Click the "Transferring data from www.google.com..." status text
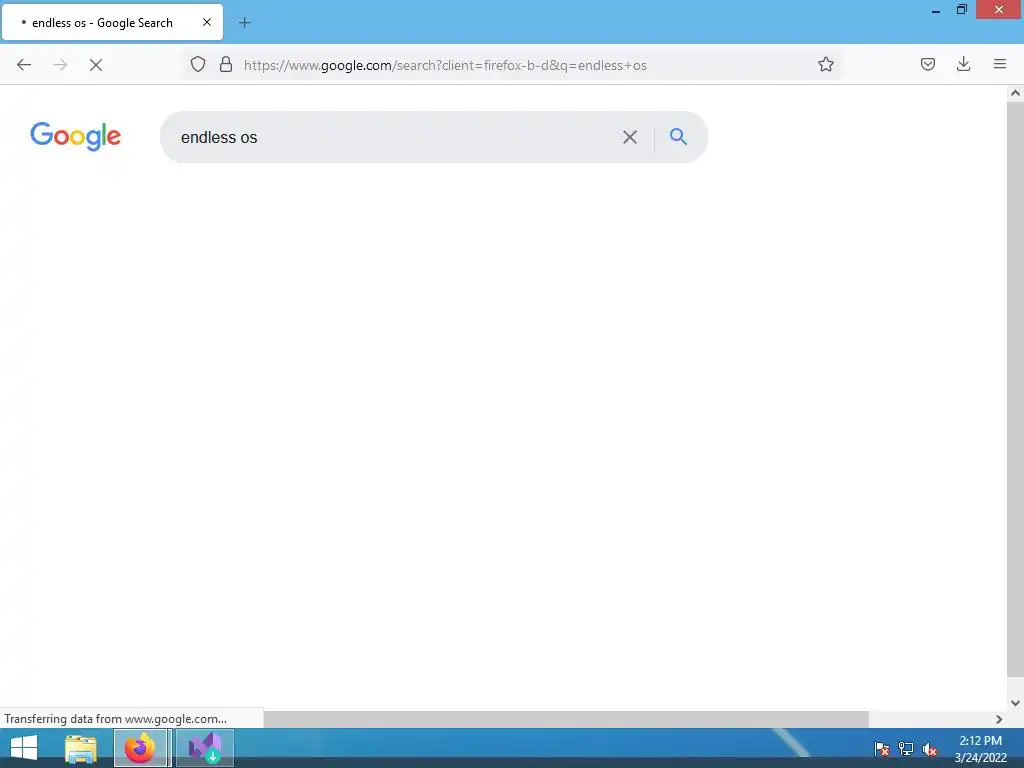 point(116,719)
